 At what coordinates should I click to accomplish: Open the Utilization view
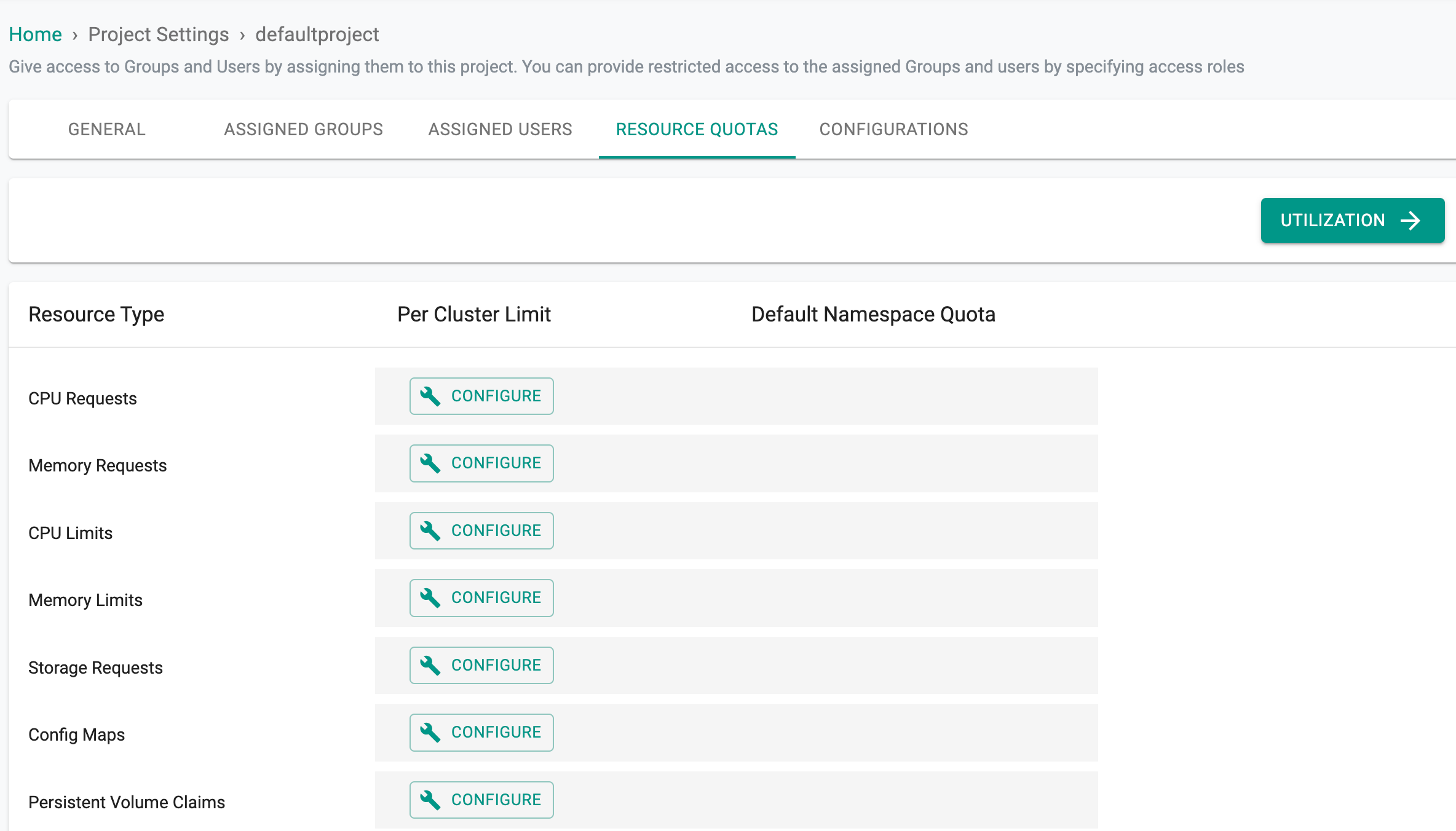tap(1352, 220)
